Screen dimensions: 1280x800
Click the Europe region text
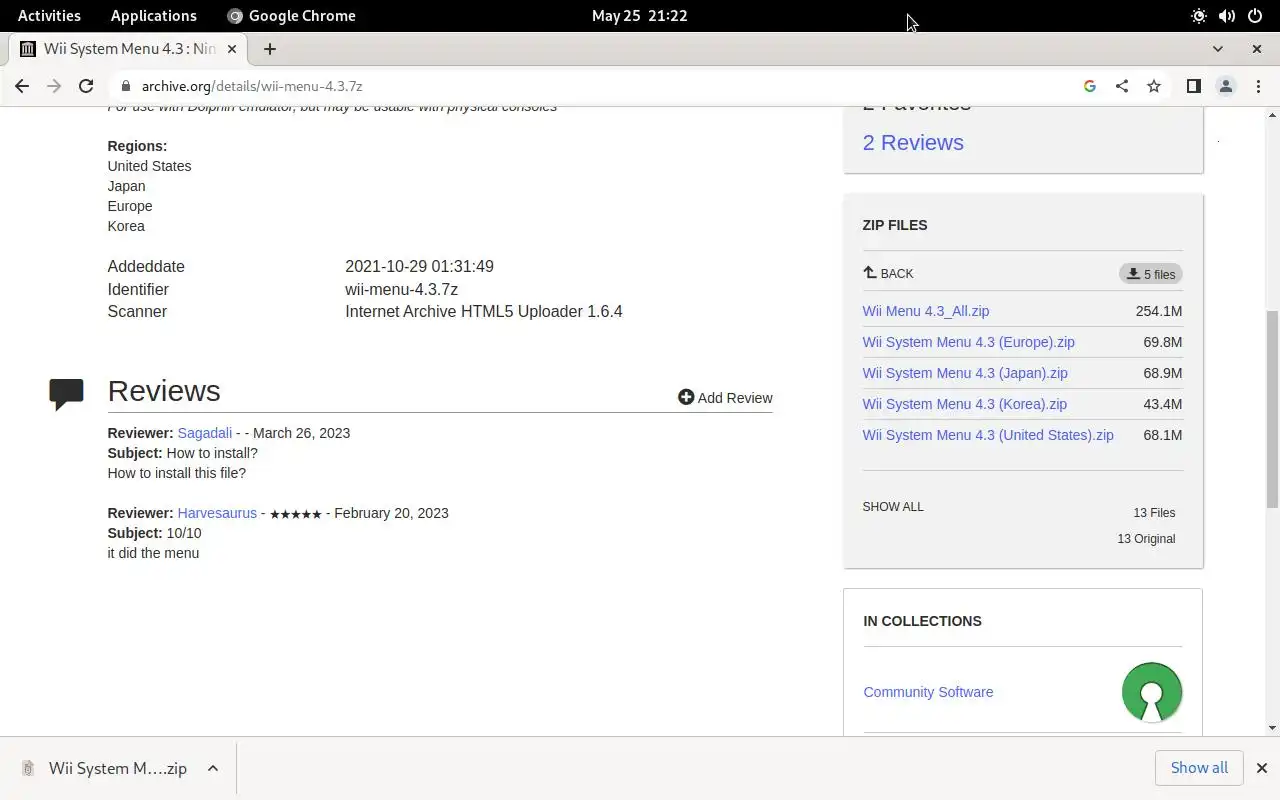pos(130,206)
